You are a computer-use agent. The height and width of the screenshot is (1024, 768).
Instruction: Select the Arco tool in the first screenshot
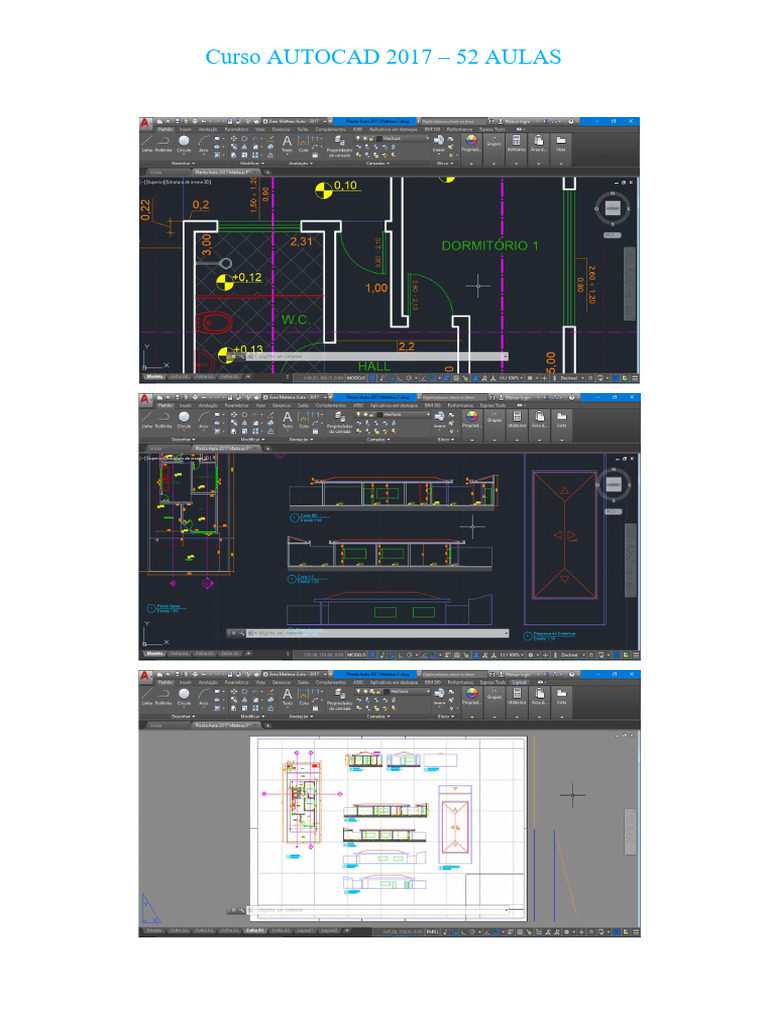tap(203, 144)
